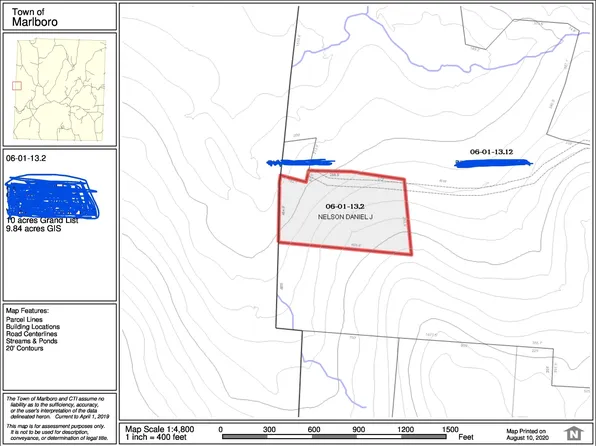Click the '9.84 acres GIS' text
The width and height of the screenshot is (596, 446).
[33, 229]
